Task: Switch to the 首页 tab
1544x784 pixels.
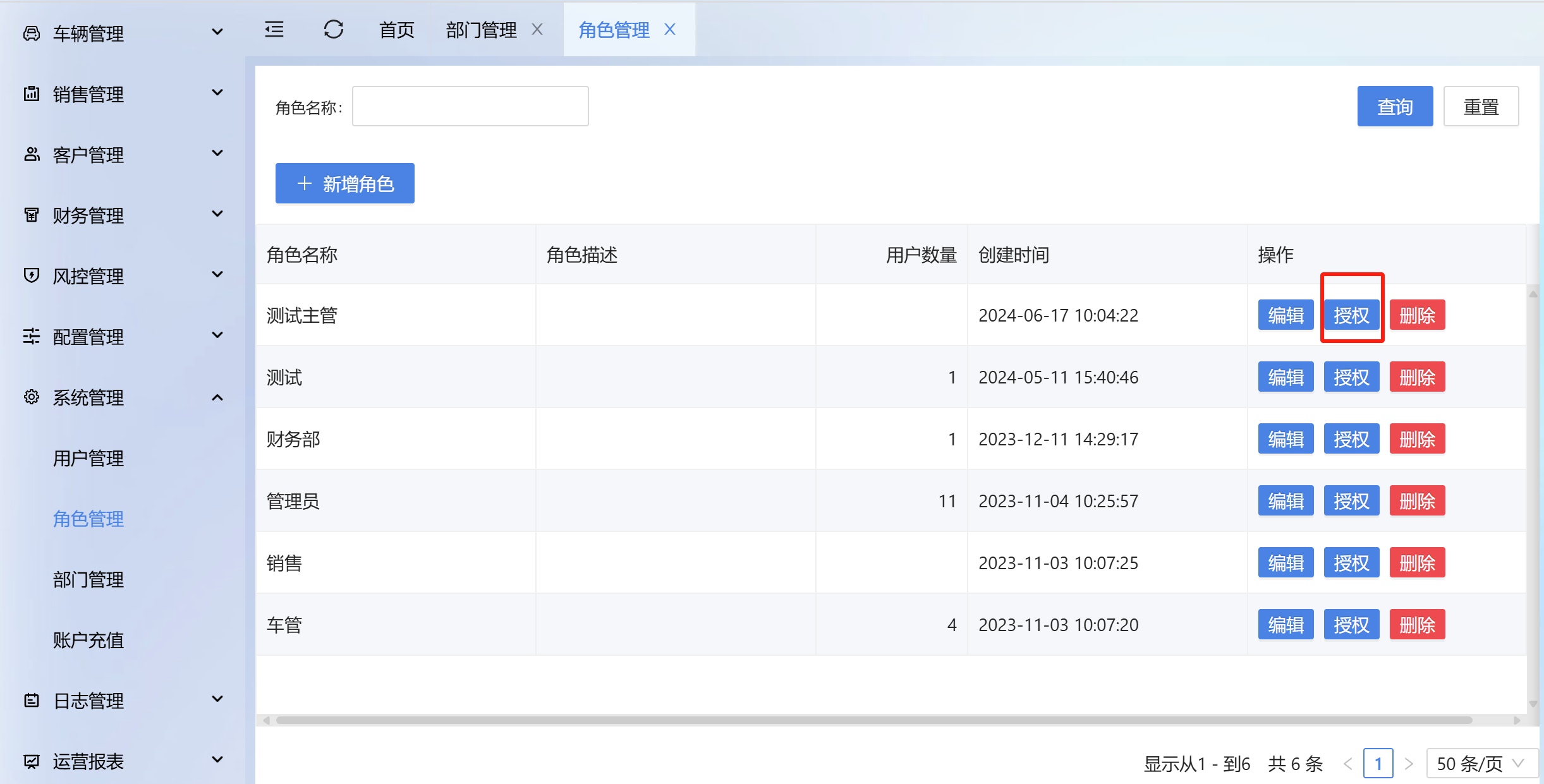Action: (396, 30)
